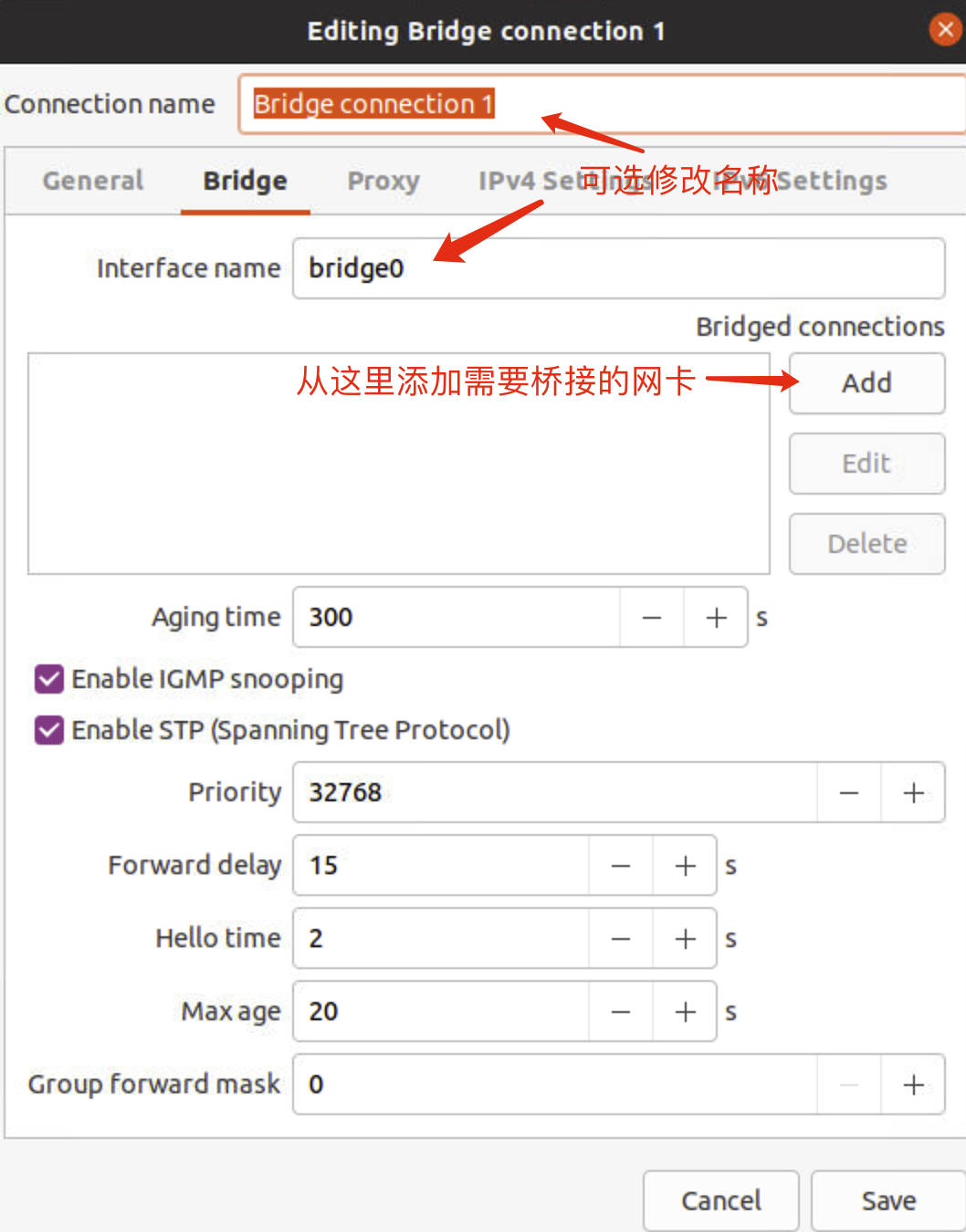The image size is (966, 1232).
Task: Increase Priority value with plus icon
Action: (913, 793)
